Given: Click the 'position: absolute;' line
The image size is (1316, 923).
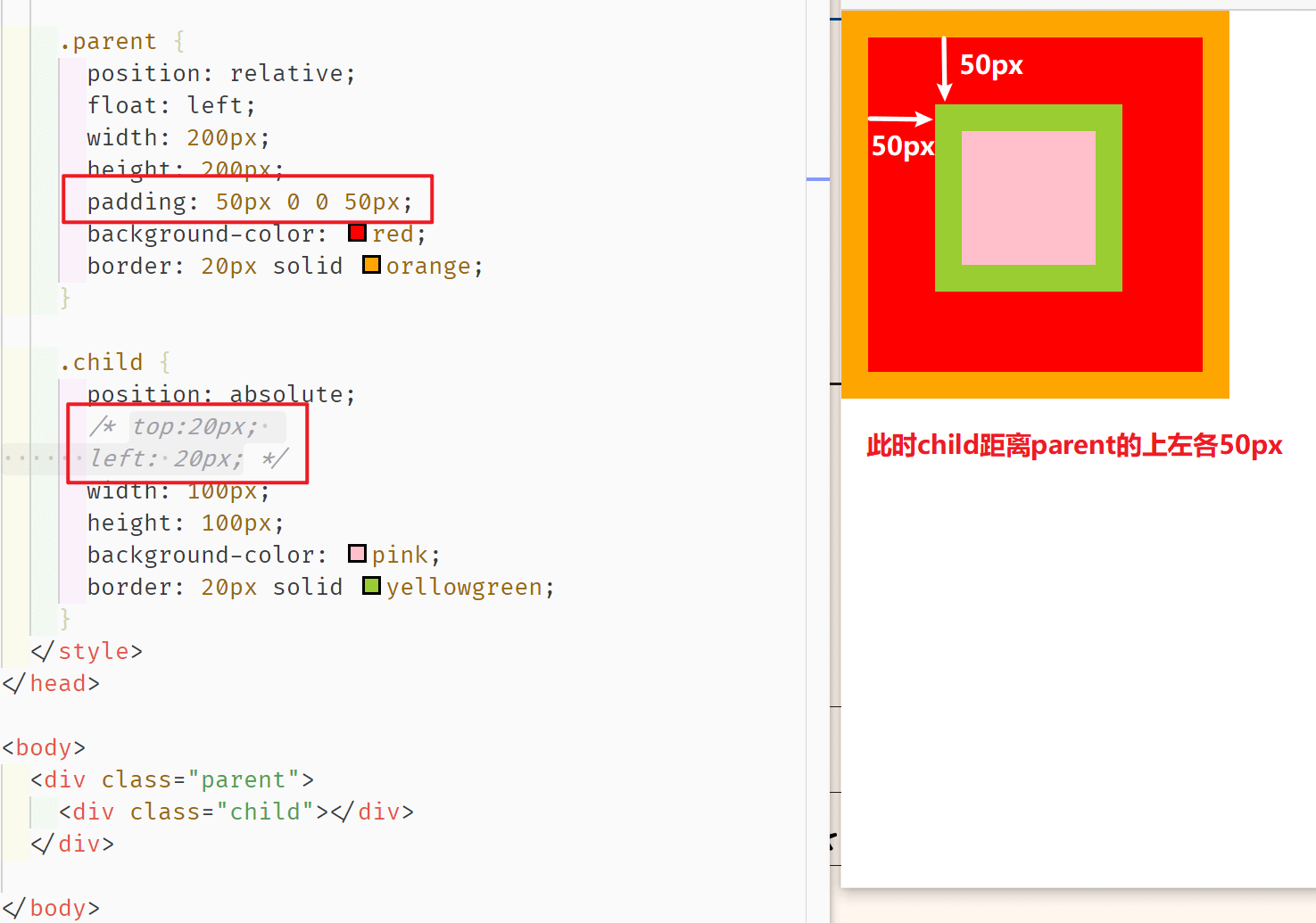Looking at the screenshot, I should [221, 394].
